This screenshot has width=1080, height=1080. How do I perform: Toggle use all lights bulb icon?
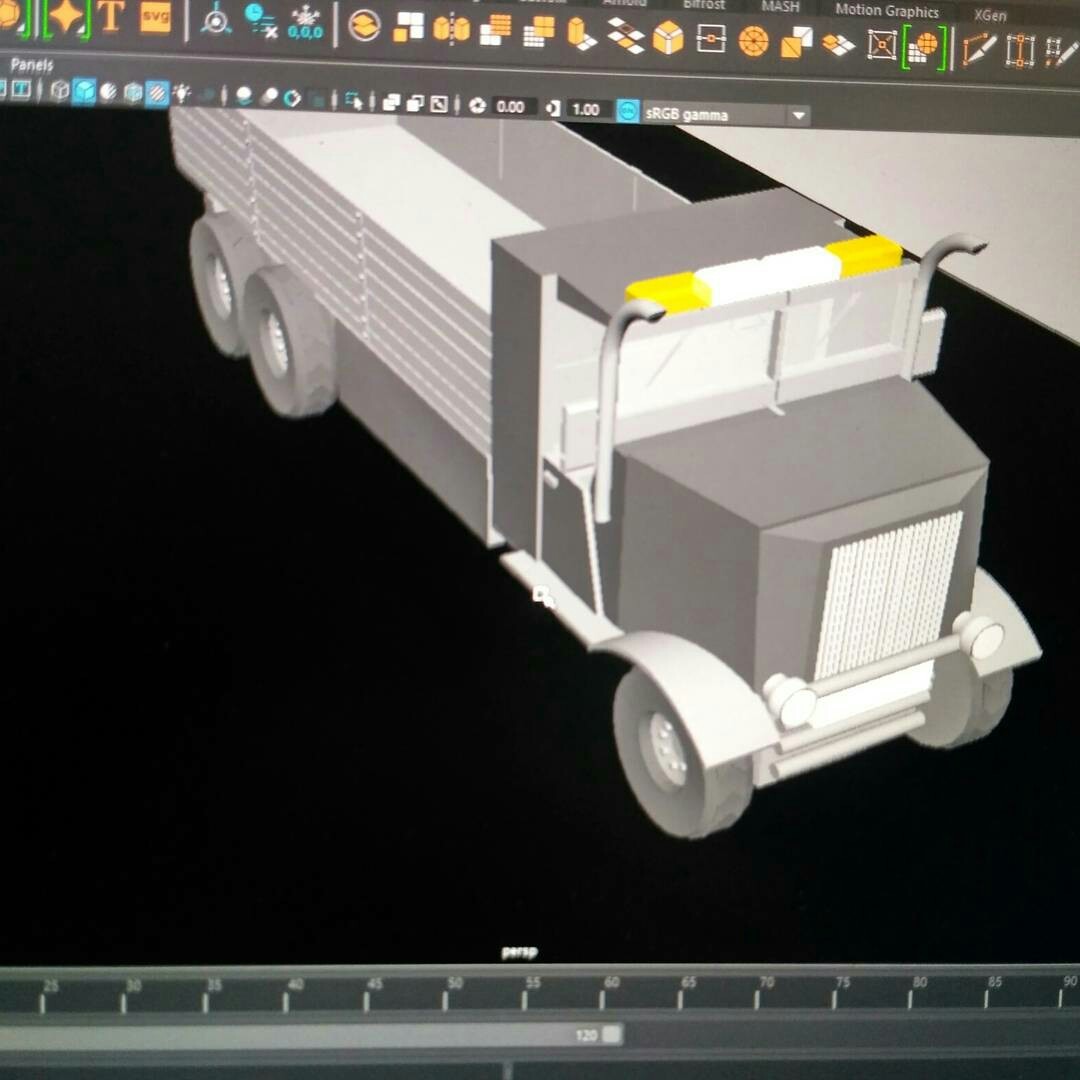coord(182,94)
